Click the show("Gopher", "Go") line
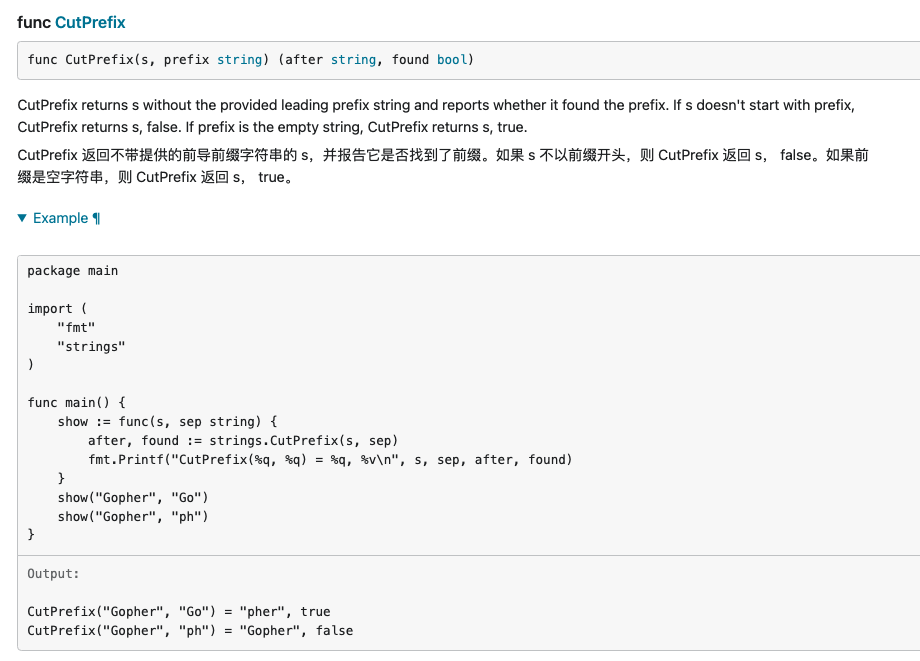The width and height of the screenshot is (920, 661). click(x=133, y=498)
